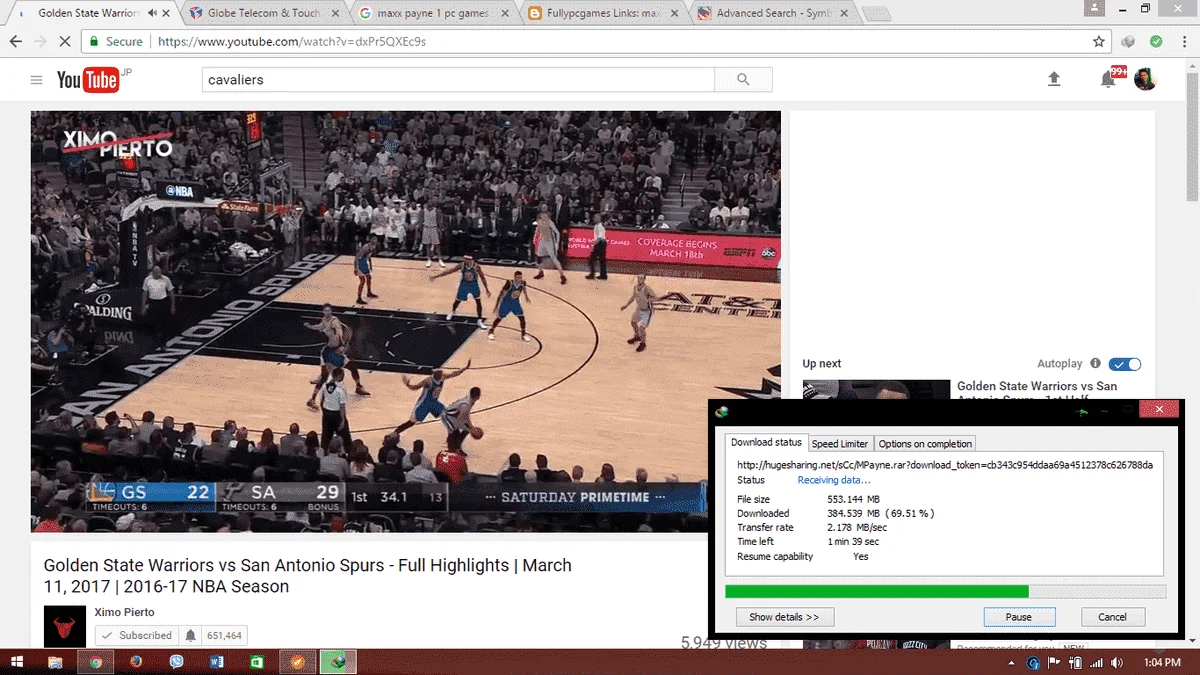Switch to Chrome in the taskbar
The width and height of the screenshot is (1200, 675).
coord(96,662)
